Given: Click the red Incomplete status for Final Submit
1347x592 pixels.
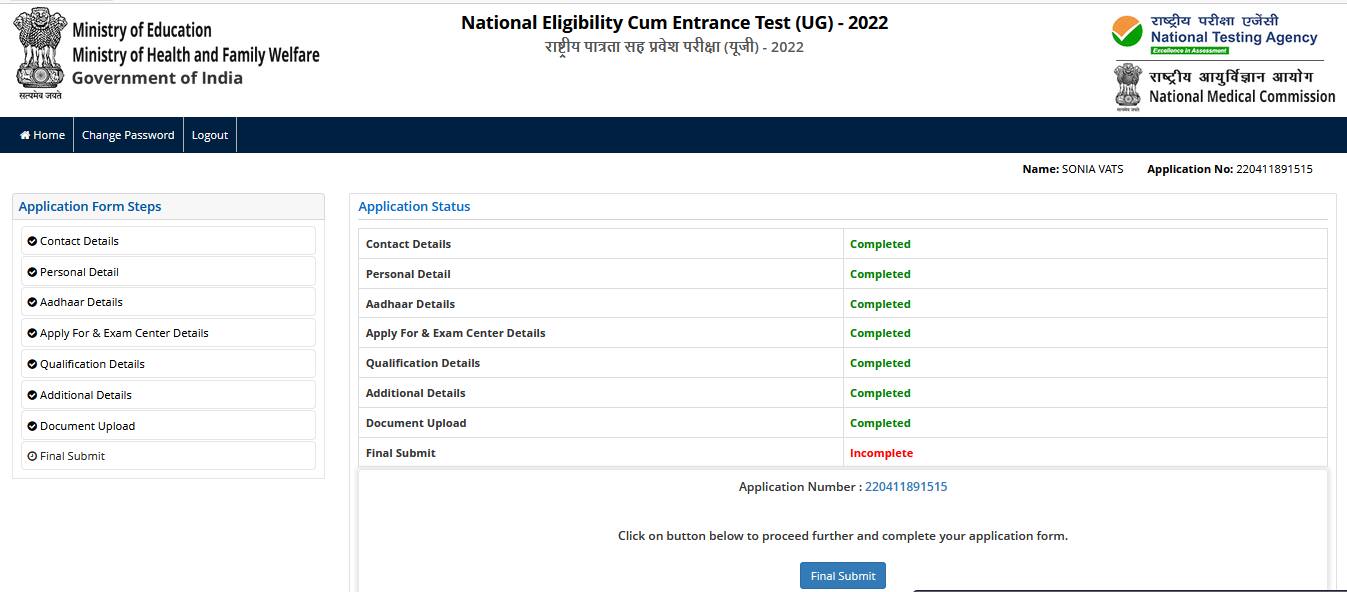Looking at the screenshot, I should click(881, 453).
